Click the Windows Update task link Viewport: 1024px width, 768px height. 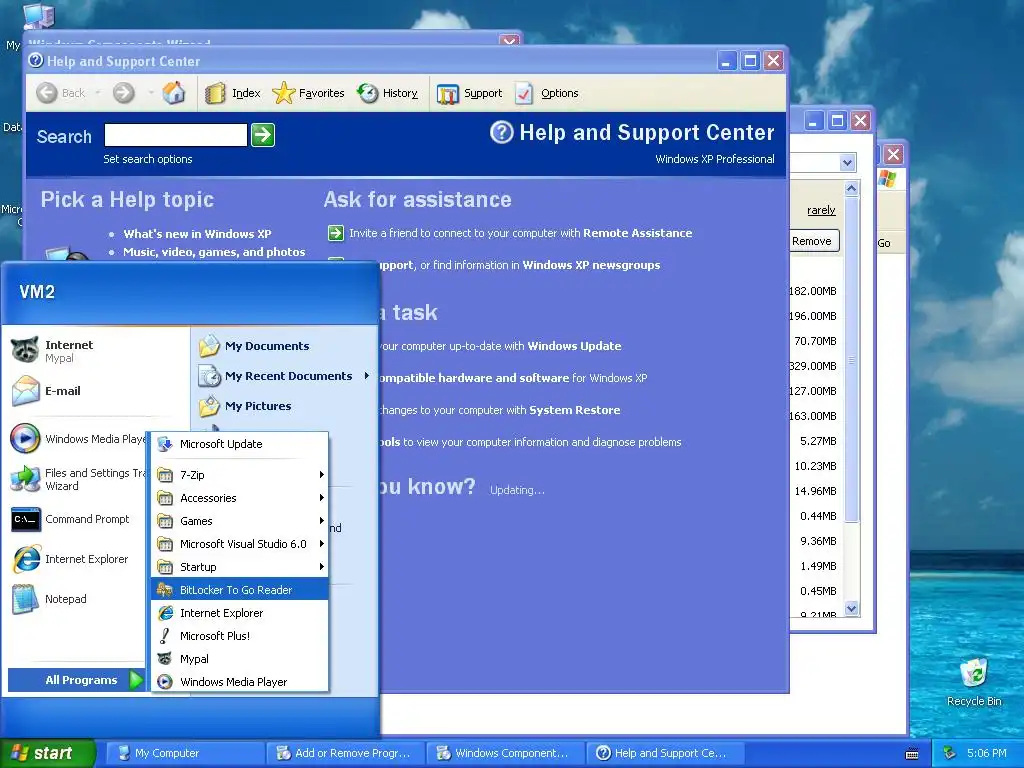coord(574,345)
